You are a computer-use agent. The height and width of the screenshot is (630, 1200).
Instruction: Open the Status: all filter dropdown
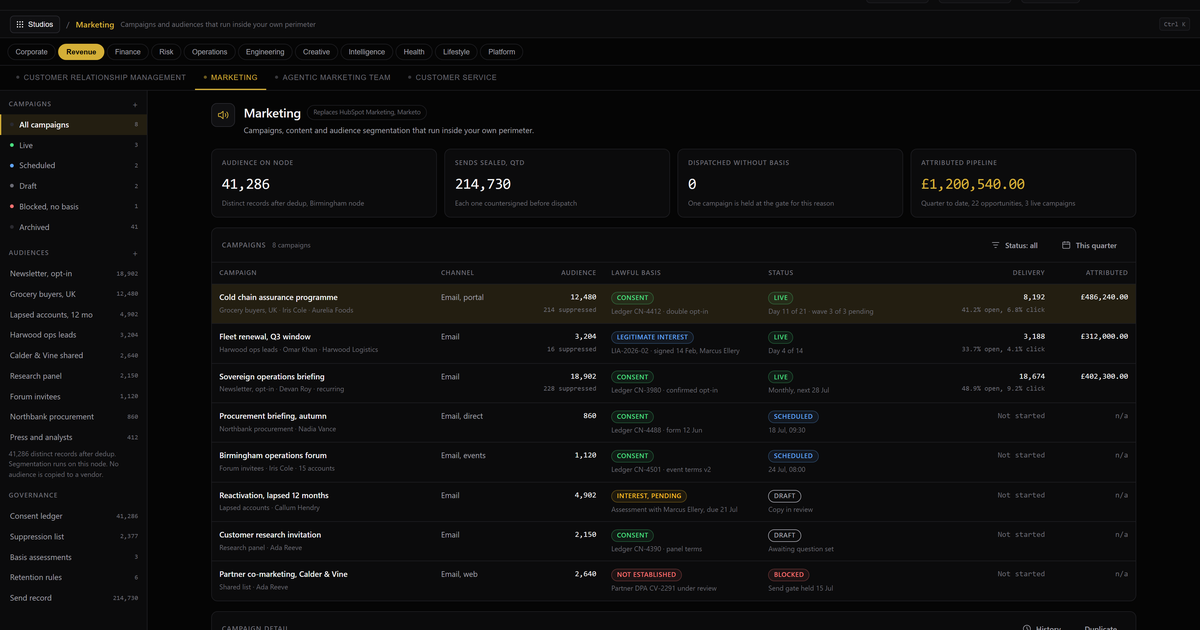point(1014,245)
